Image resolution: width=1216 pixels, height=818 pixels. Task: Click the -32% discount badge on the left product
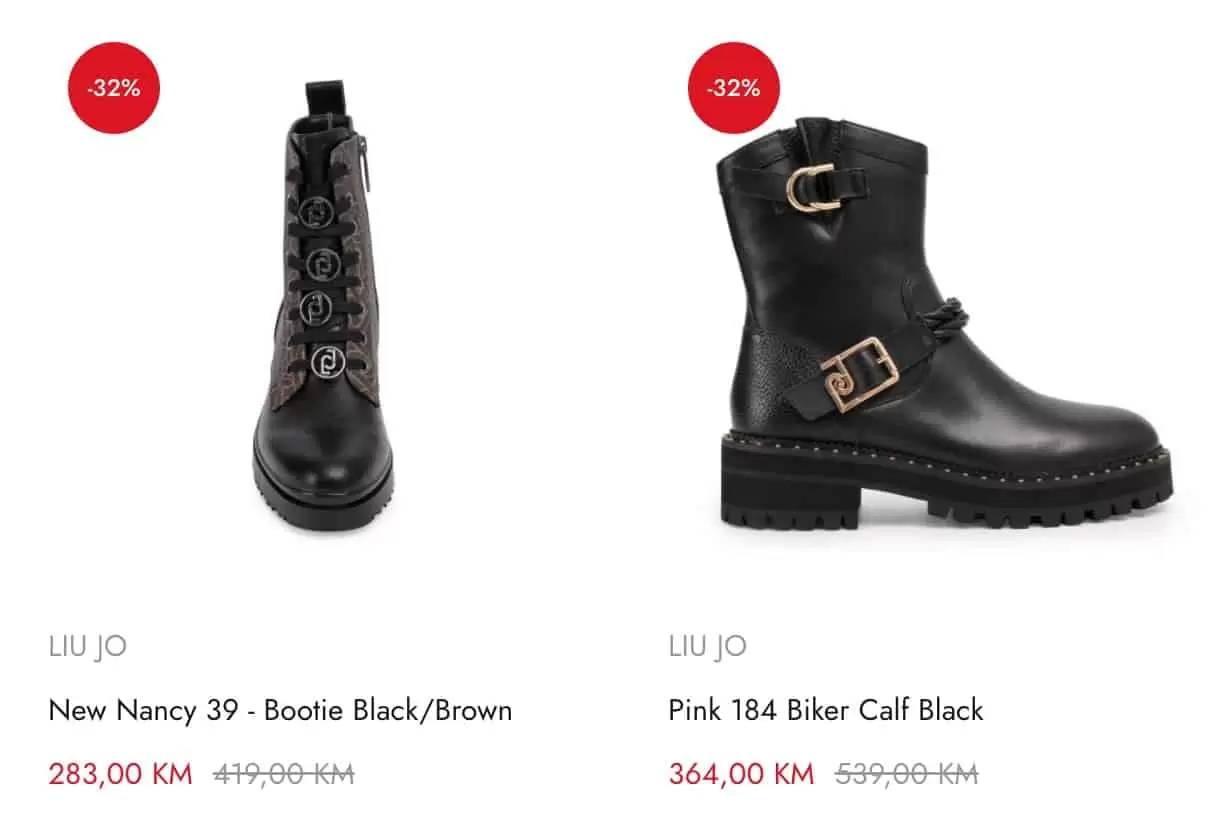[x=113, y=88]
